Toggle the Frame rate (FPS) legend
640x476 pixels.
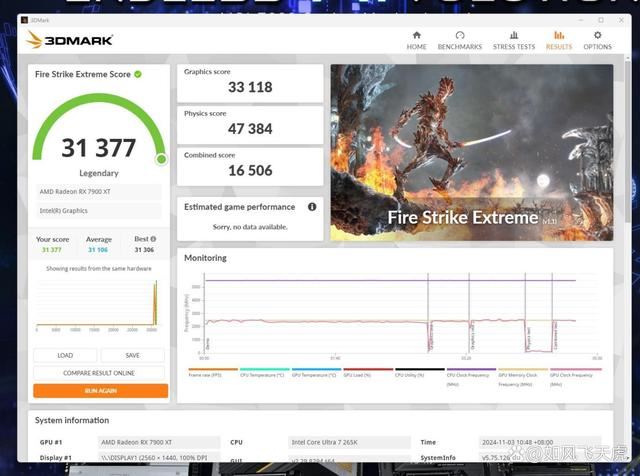(x=213, y=372)
